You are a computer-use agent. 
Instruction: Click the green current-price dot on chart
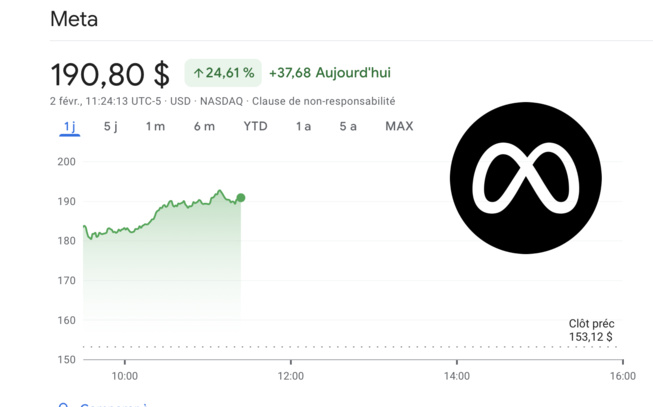click(241, 198)
